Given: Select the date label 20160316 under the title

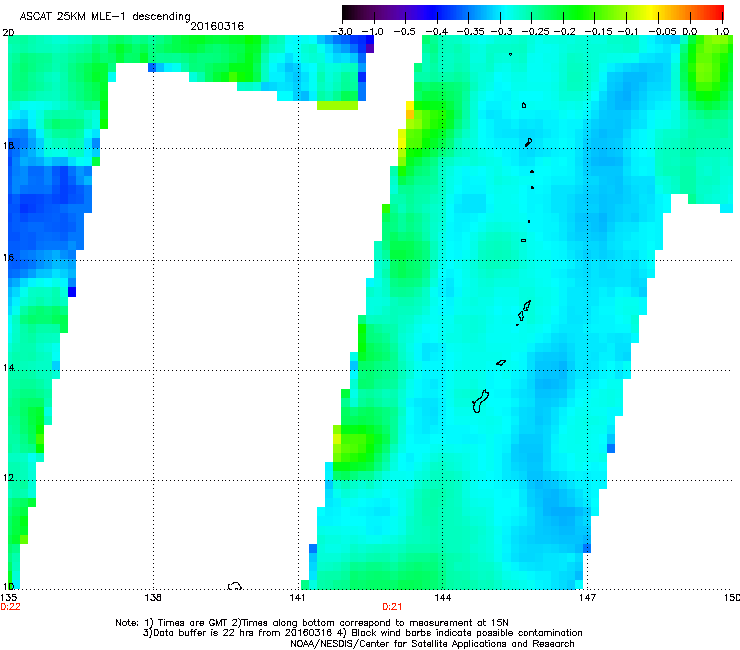Looking at the screenshot, I should click(217, 26).
